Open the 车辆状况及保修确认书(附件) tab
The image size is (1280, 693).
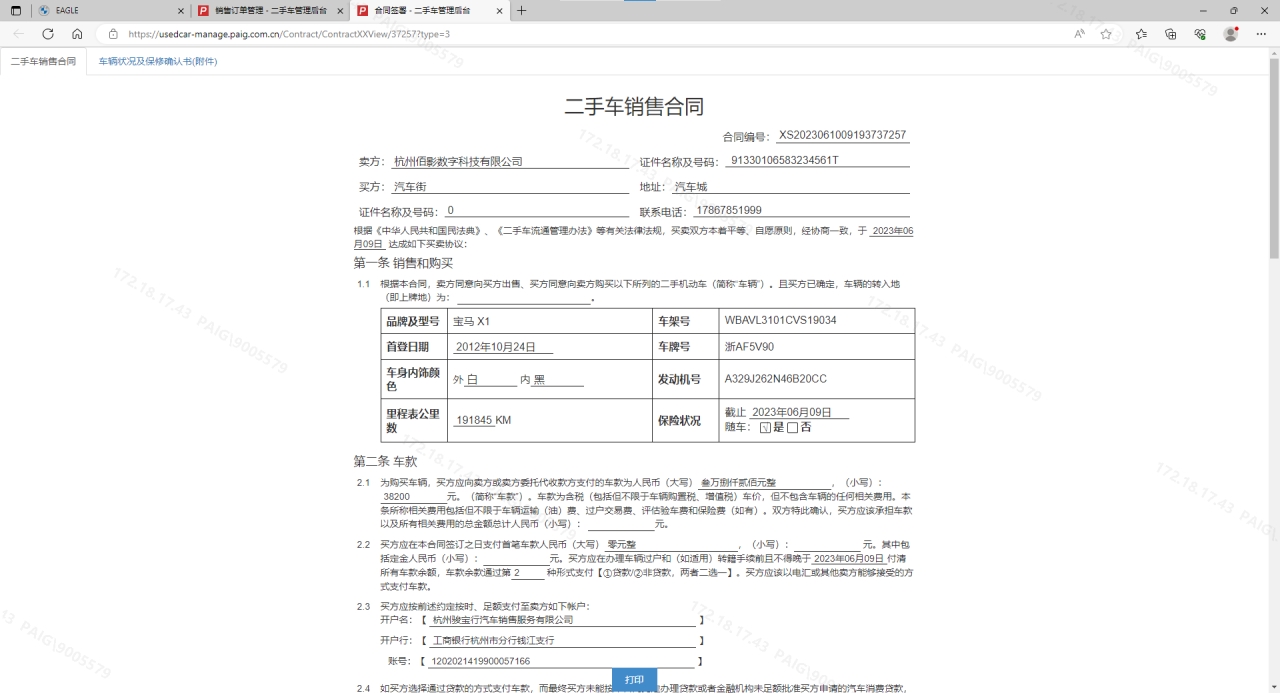tap(158, 62)
